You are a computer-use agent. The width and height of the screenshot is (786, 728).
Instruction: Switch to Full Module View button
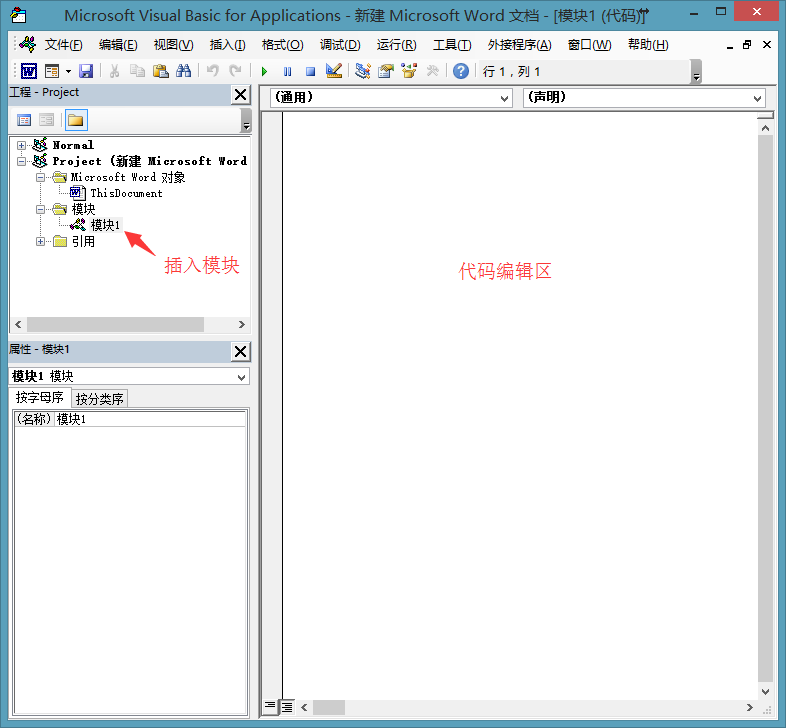coord(287,707)
